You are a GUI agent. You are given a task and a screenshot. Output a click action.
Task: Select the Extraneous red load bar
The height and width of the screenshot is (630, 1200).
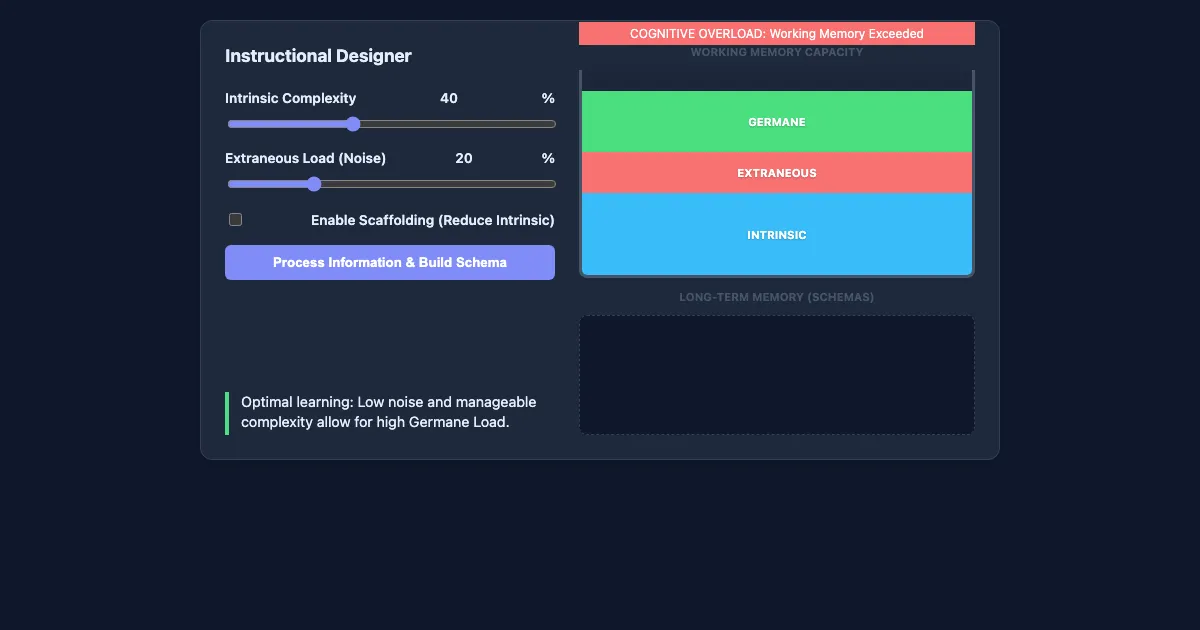click(777, 173)
